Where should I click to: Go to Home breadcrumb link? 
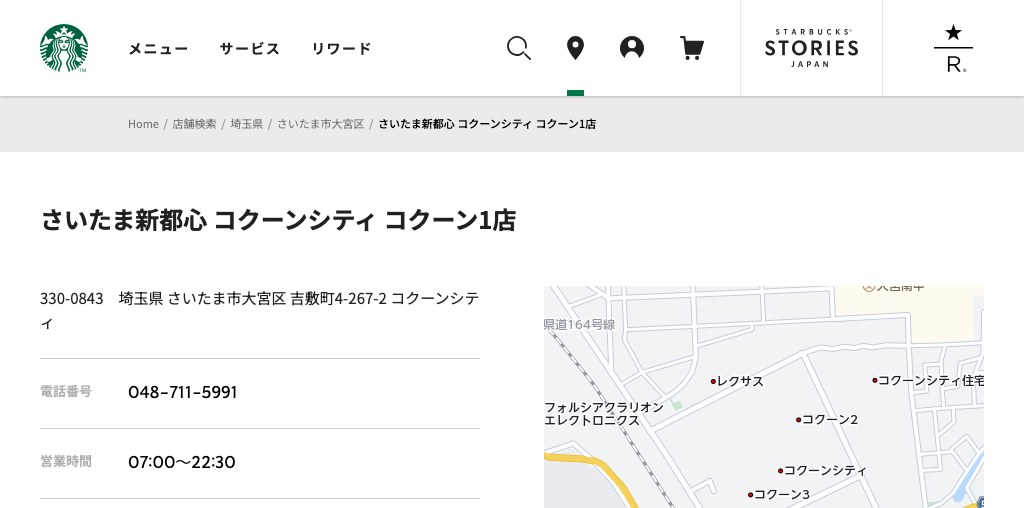[x=143, y=124]
